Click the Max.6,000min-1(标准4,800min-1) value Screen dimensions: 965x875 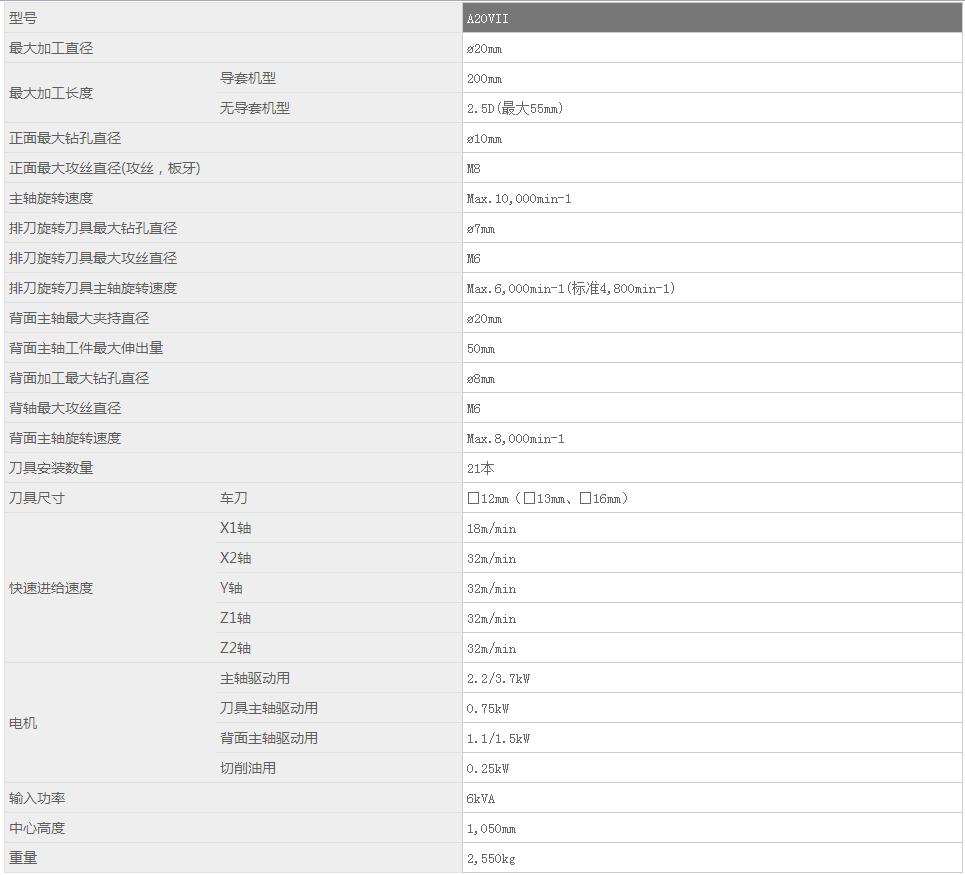point(571,288)
